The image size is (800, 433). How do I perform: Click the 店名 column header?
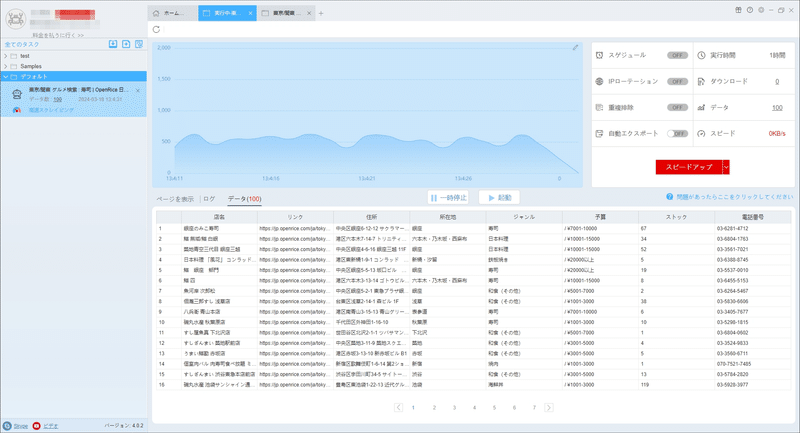coord(219,217)
